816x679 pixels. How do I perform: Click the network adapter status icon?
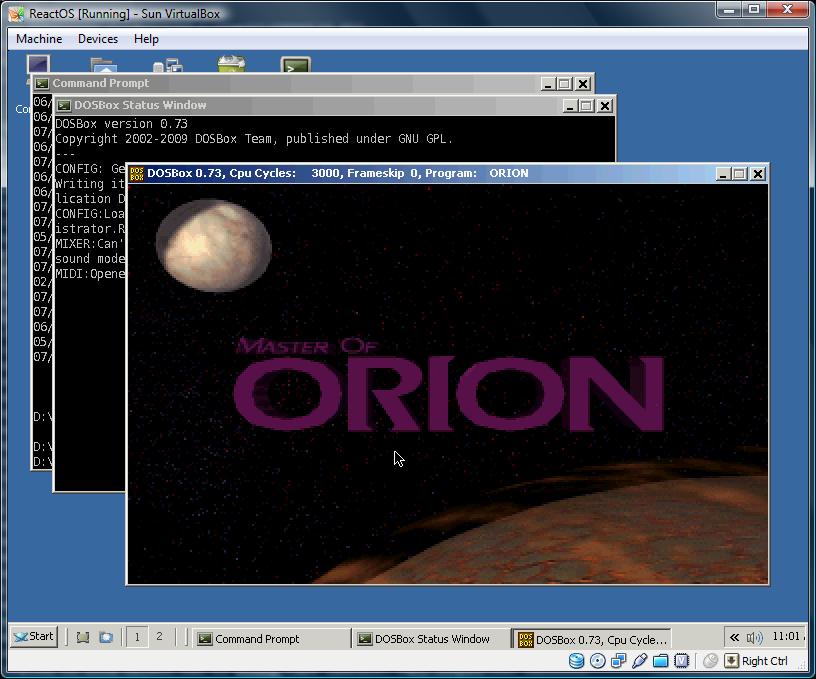coord(619,661)
